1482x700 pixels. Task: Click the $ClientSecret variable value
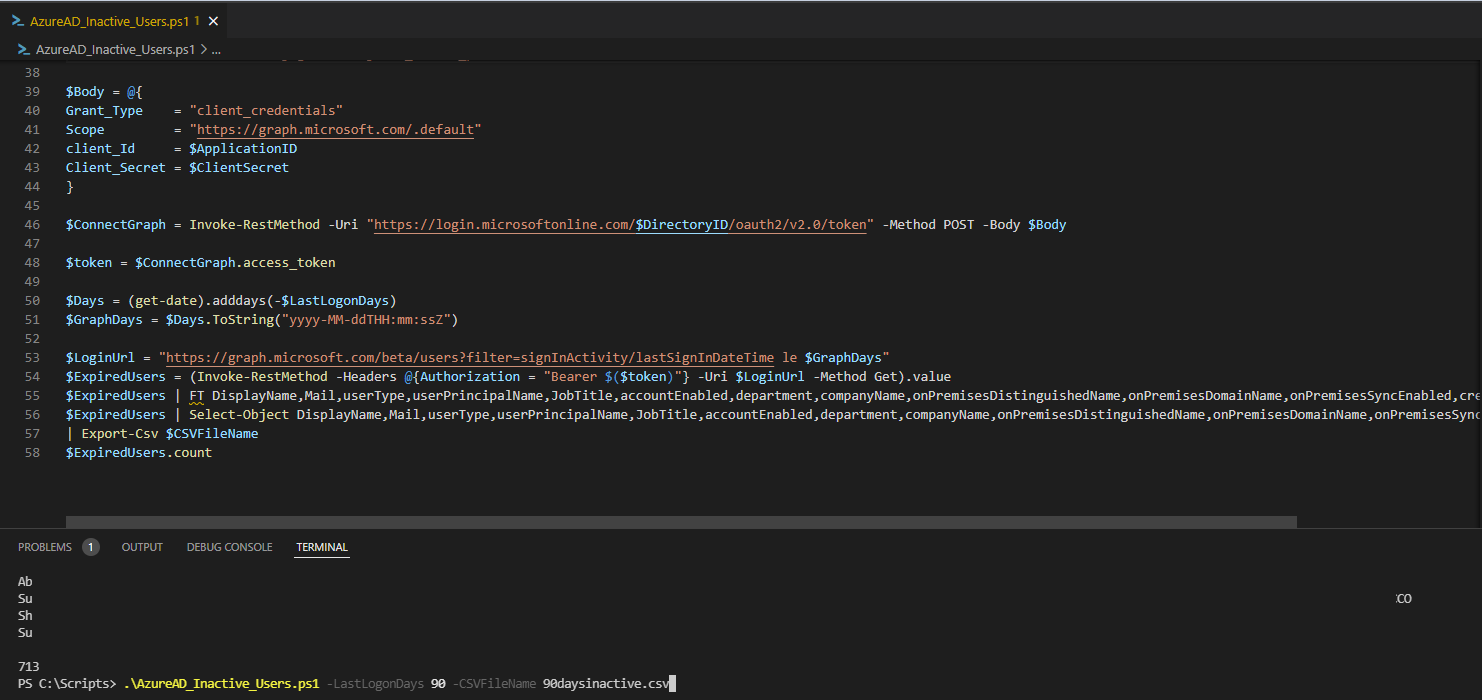[239, 168]
